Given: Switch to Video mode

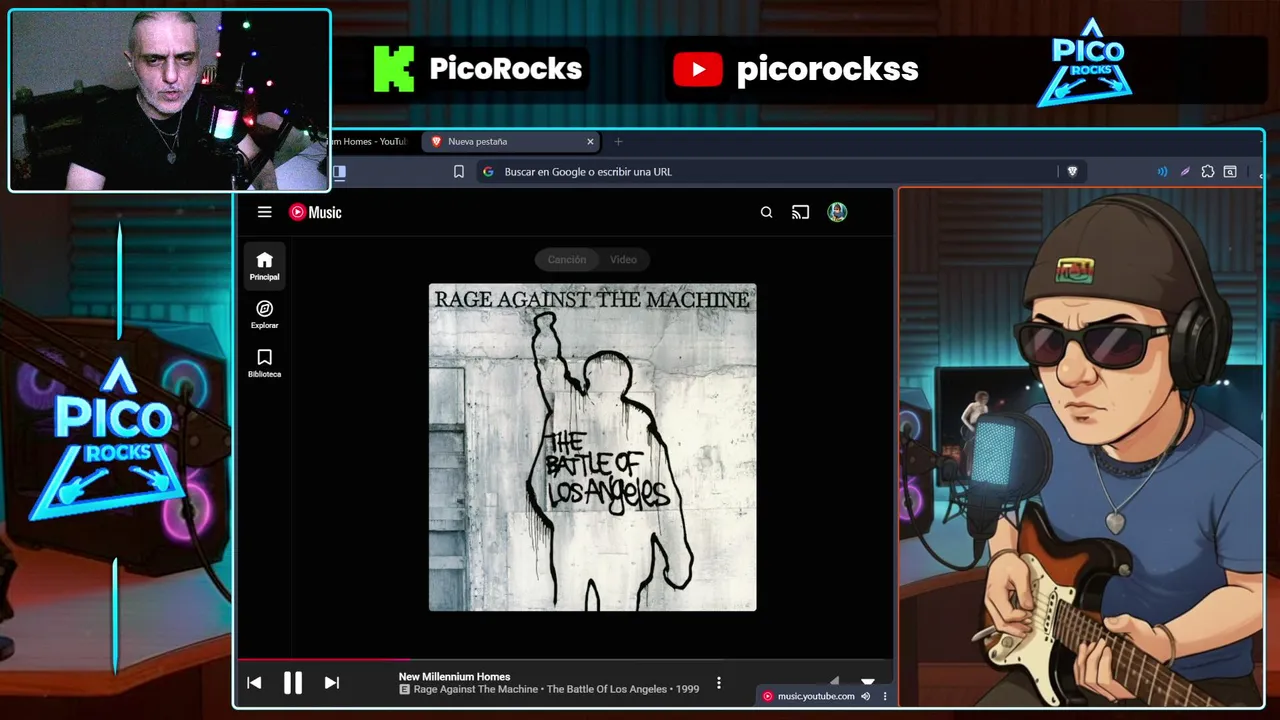Looking at the screenshot, I should pyautogui.click(x=623, y=259).
